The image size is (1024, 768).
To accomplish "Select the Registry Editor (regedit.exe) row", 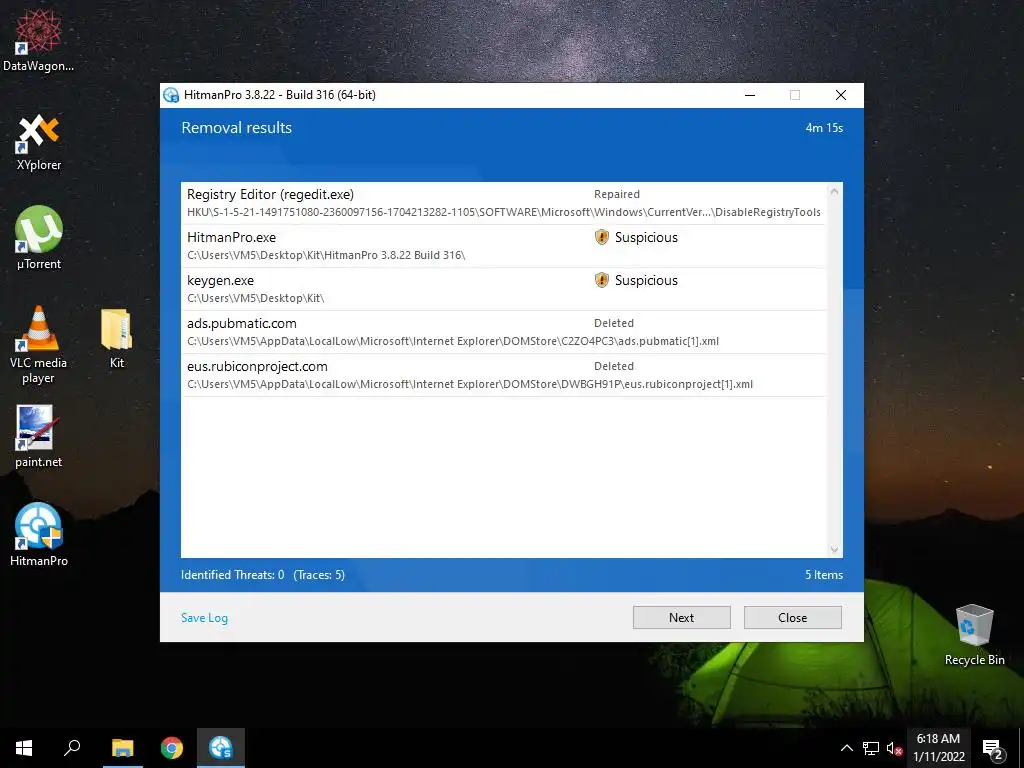I will coord(504,203).
